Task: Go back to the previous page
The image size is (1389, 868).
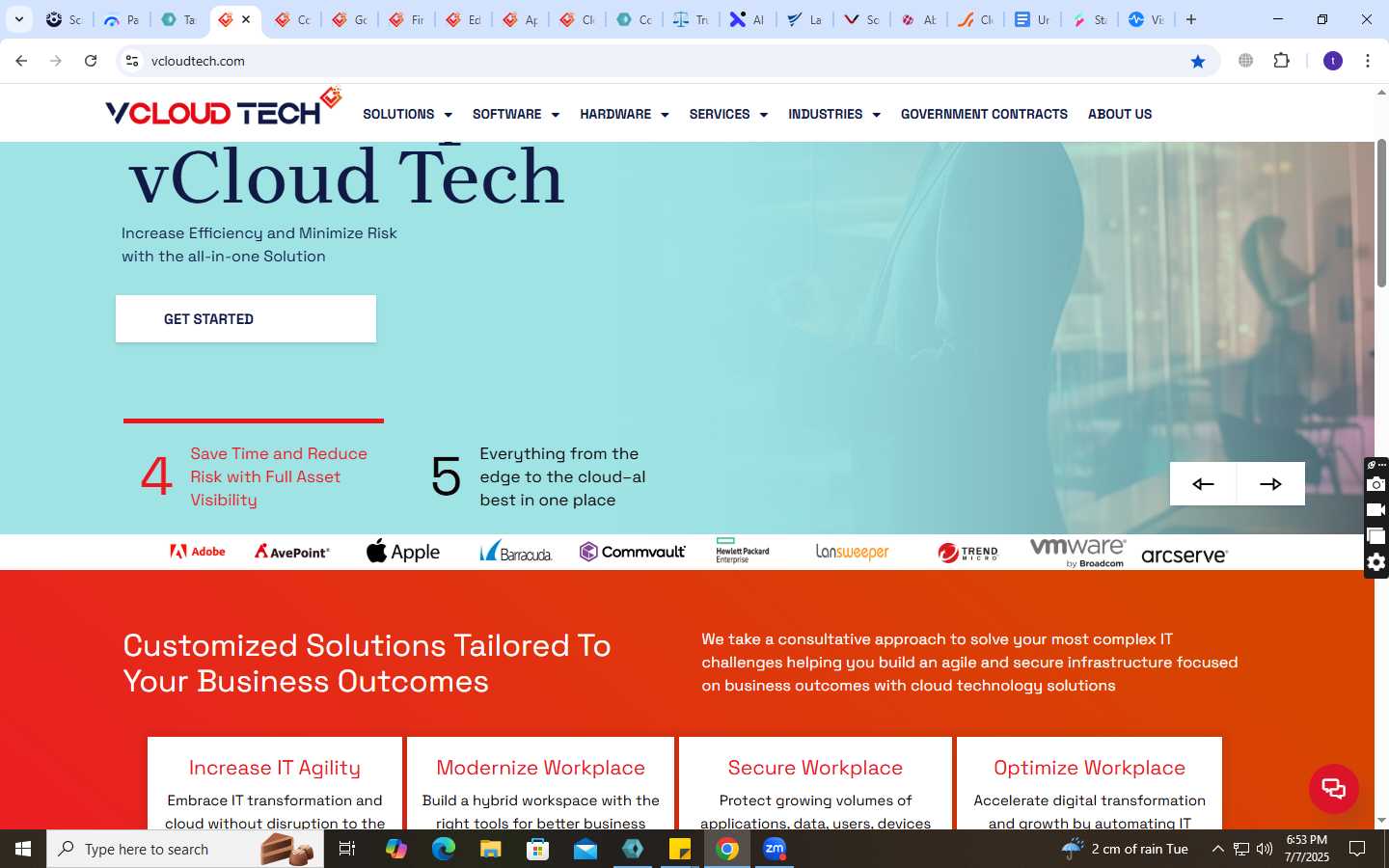Action: click(x=21, y=61)
